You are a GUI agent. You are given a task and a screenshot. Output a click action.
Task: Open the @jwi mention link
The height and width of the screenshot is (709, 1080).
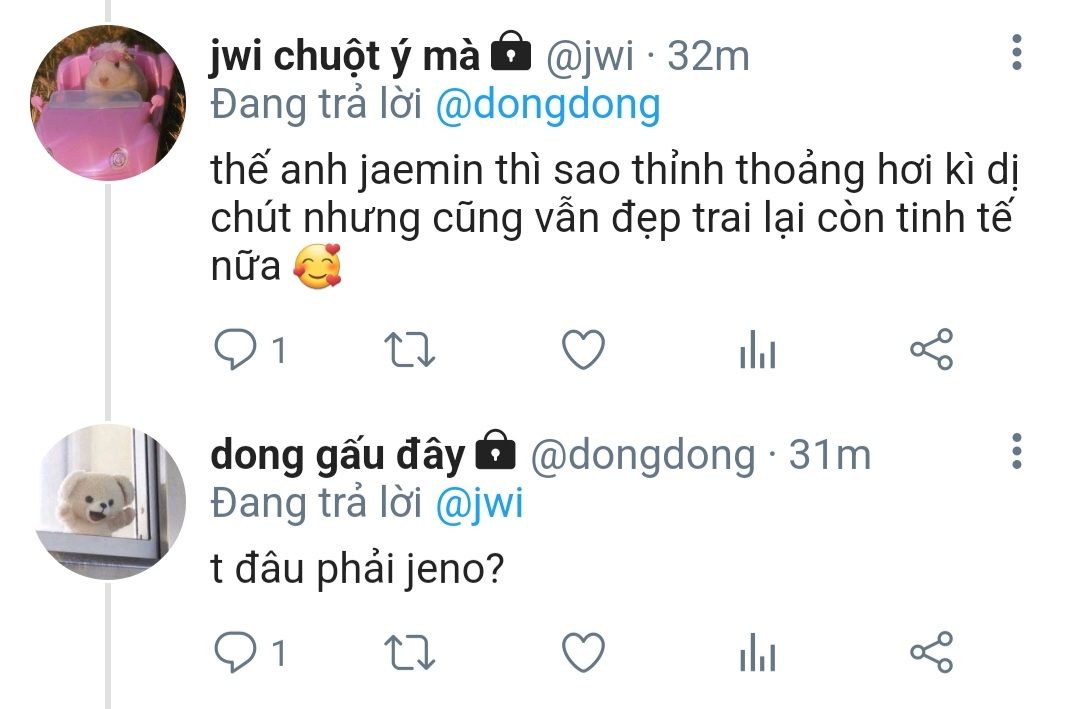click(x=480, y=503)
